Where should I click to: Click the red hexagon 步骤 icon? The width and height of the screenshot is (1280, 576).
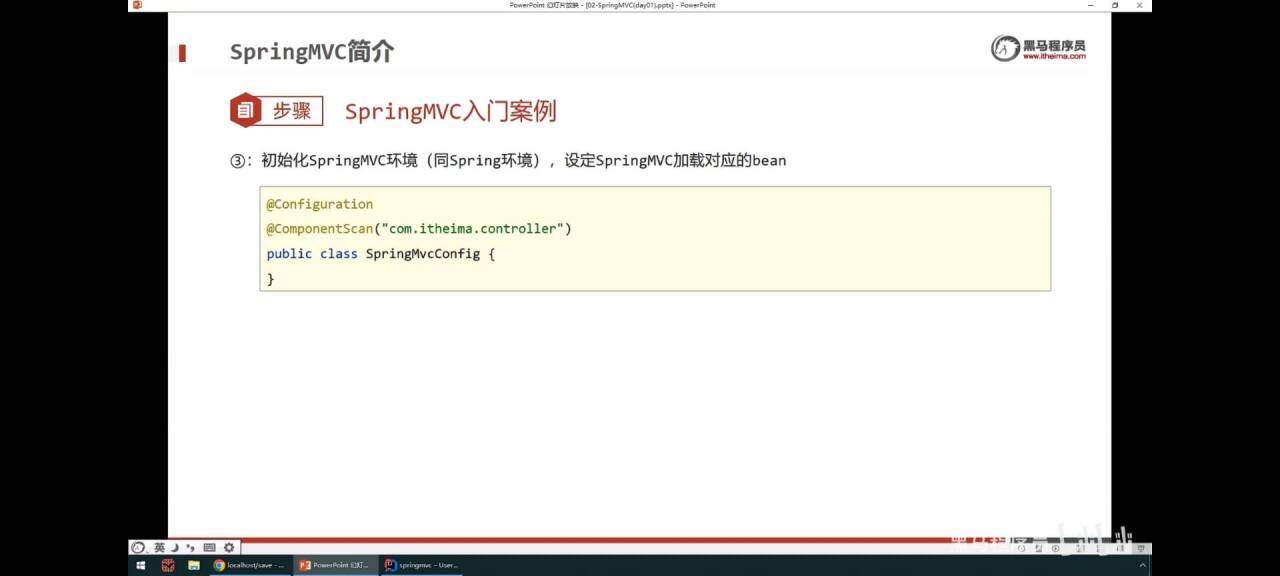(x=245, y=110)
